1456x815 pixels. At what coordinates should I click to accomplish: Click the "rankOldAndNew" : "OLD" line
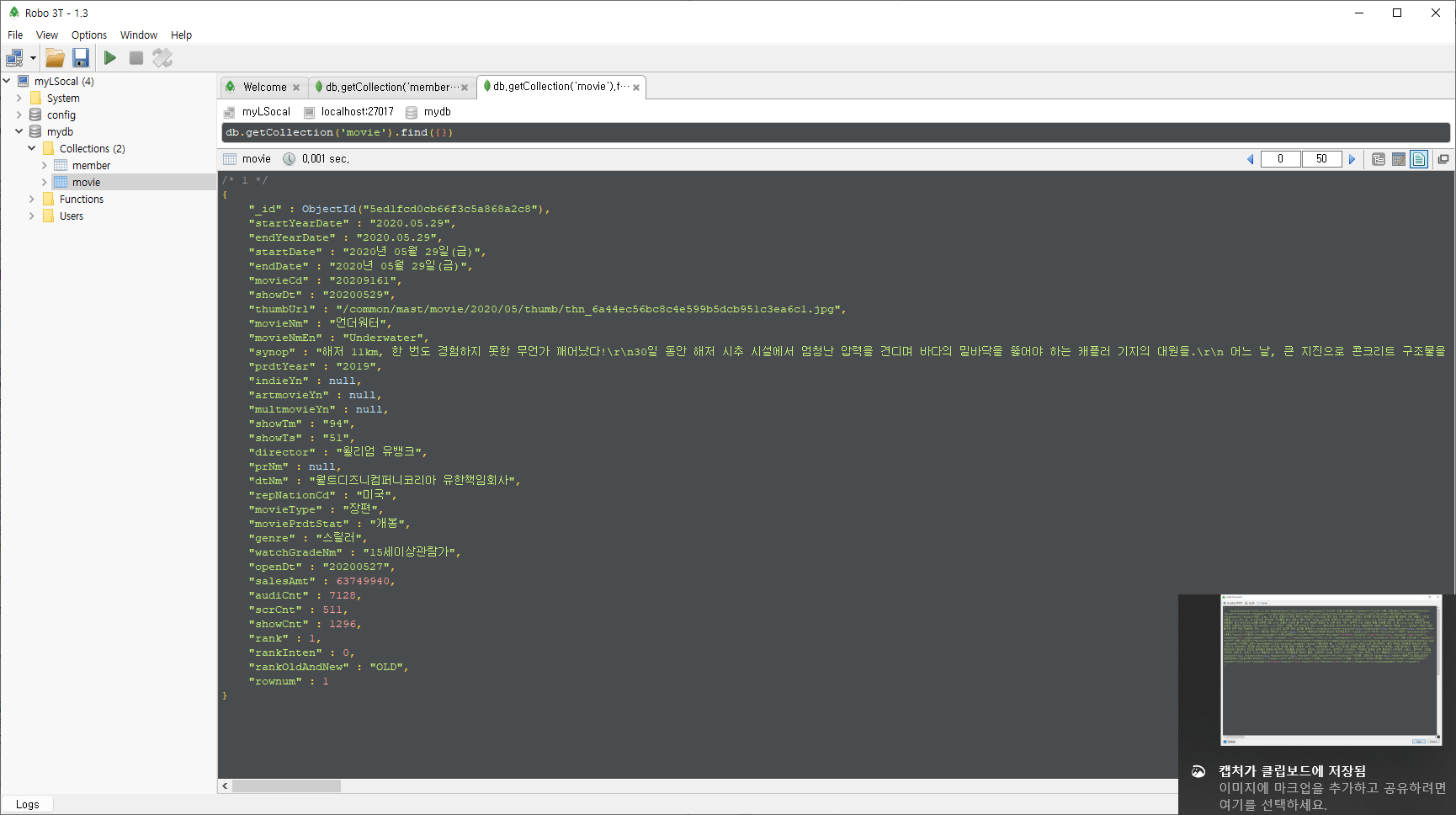click(328, 668)
